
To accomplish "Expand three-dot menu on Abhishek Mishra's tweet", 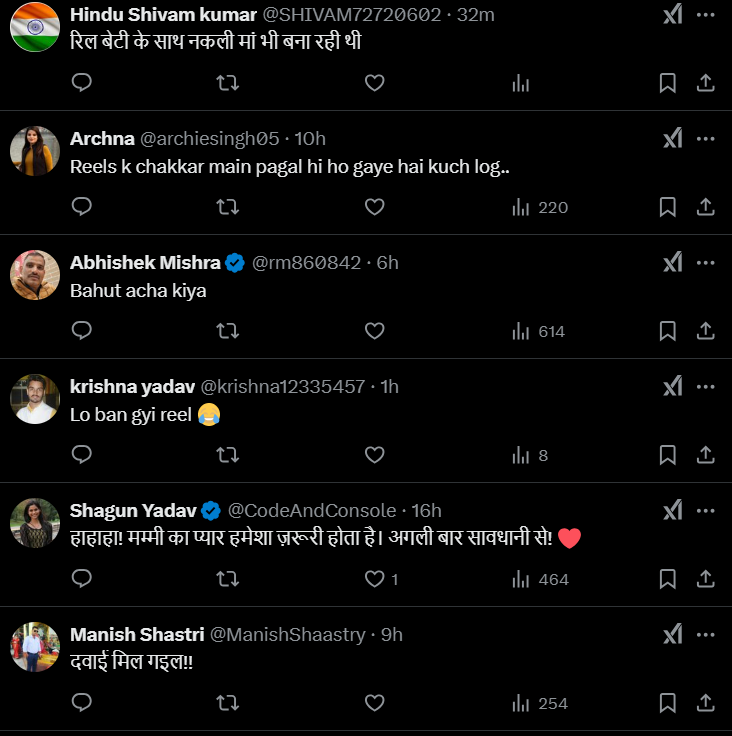I will coord(706,262).
